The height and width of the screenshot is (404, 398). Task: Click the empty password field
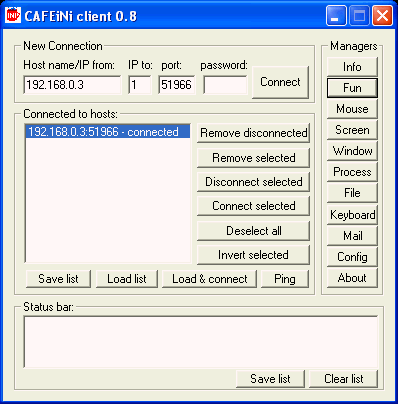226,85
